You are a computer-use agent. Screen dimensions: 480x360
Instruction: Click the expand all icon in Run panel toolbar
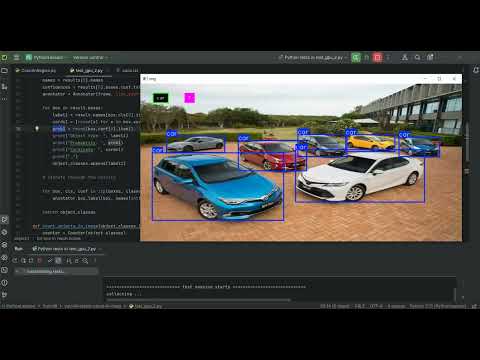pos(77,260)
